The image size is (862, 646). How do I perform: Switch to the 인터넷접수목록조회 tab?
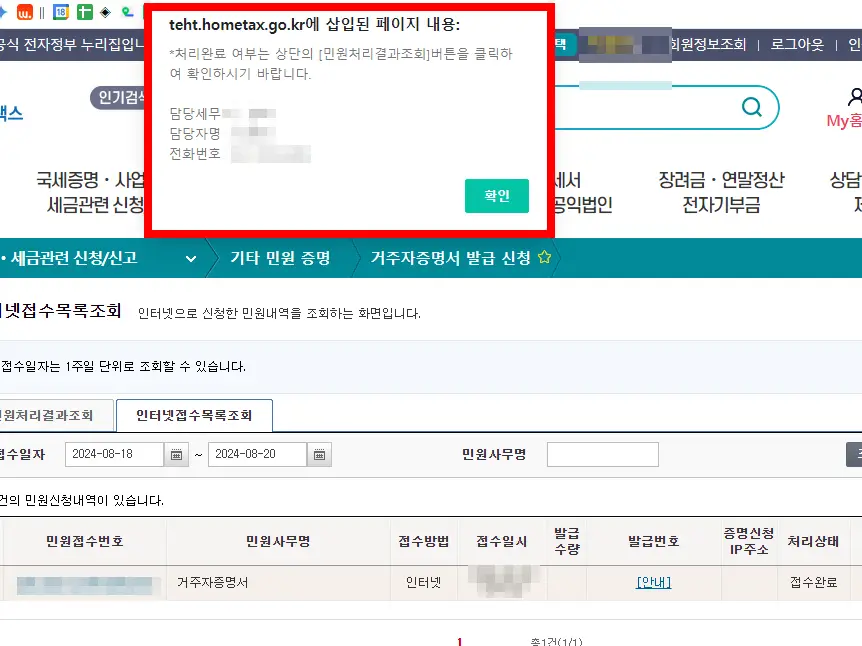(194, 415)
